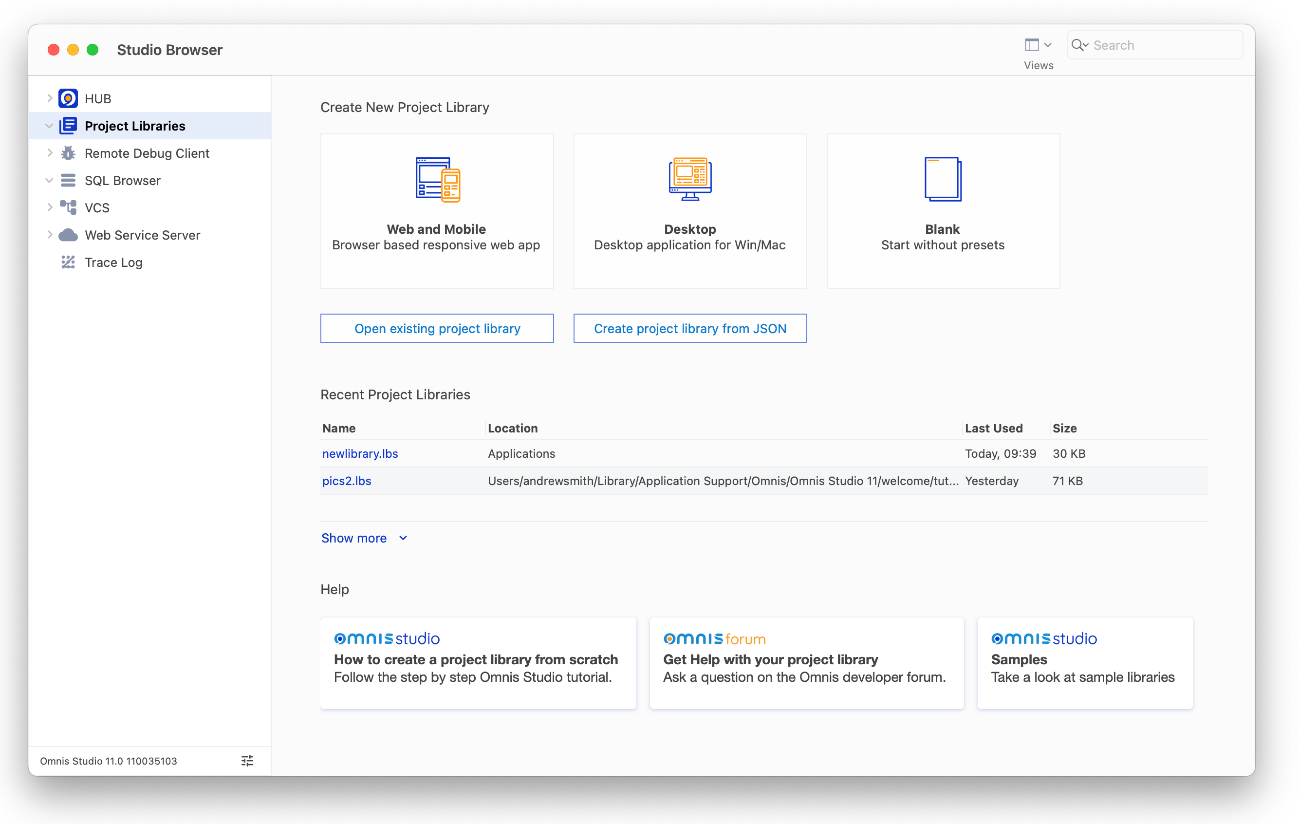The height and width of the screenshot is (824, 1299).
Task: Click the VCS branch icon
Action: (x=68, y=208)
